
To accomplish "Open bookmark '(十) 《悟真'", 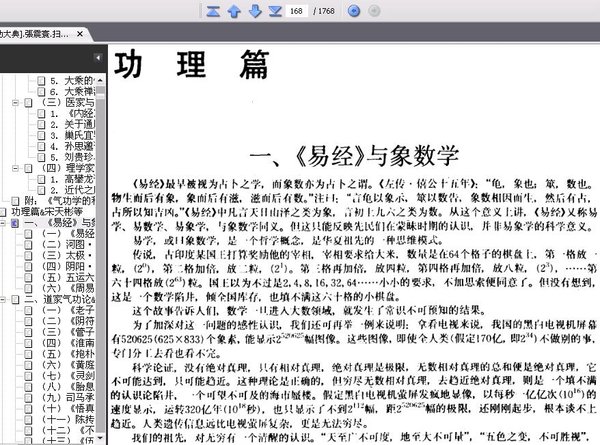I will [x=68, y=408].
